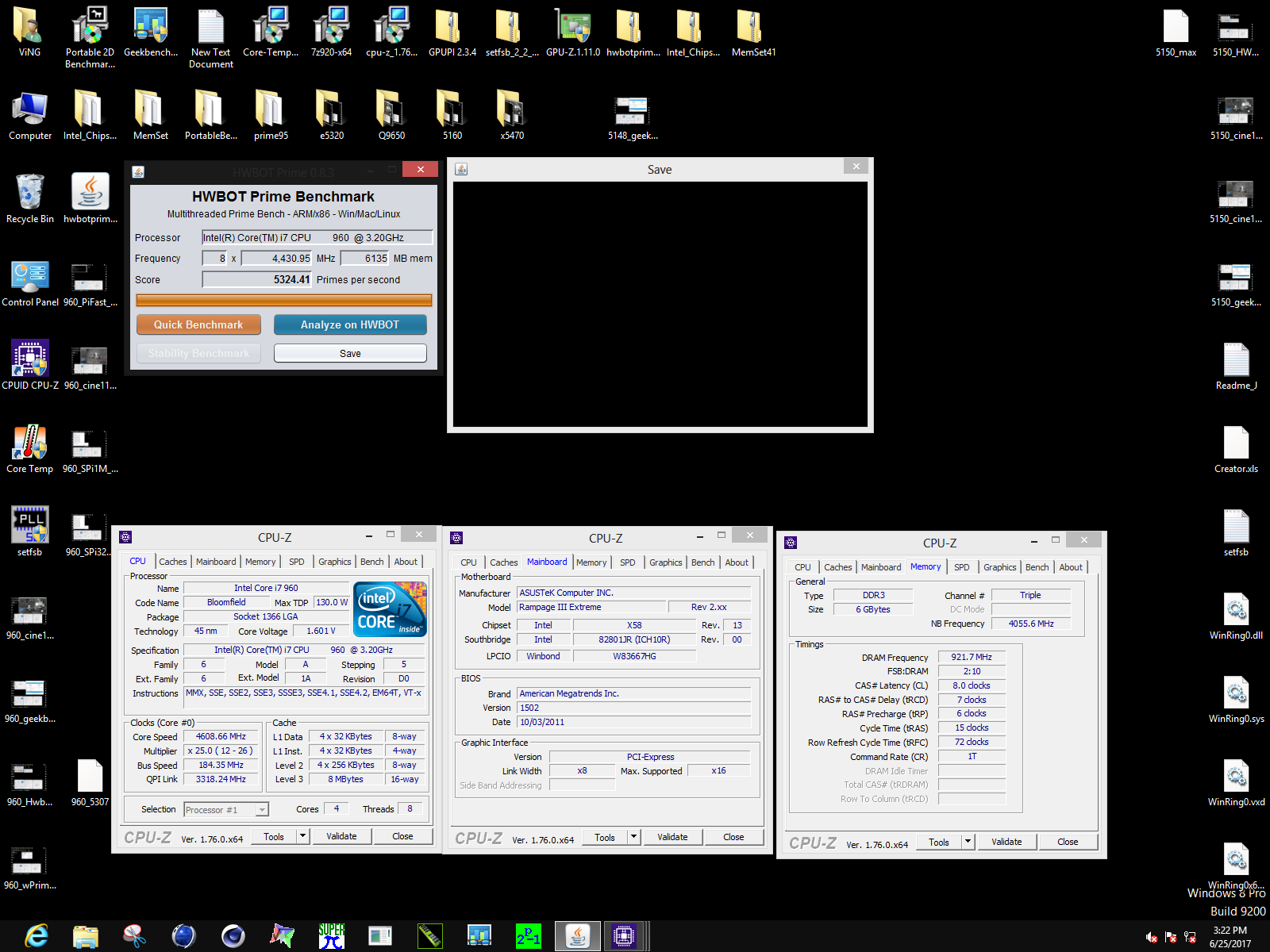Open Control Panel desktop icon

tap(29, 283)
